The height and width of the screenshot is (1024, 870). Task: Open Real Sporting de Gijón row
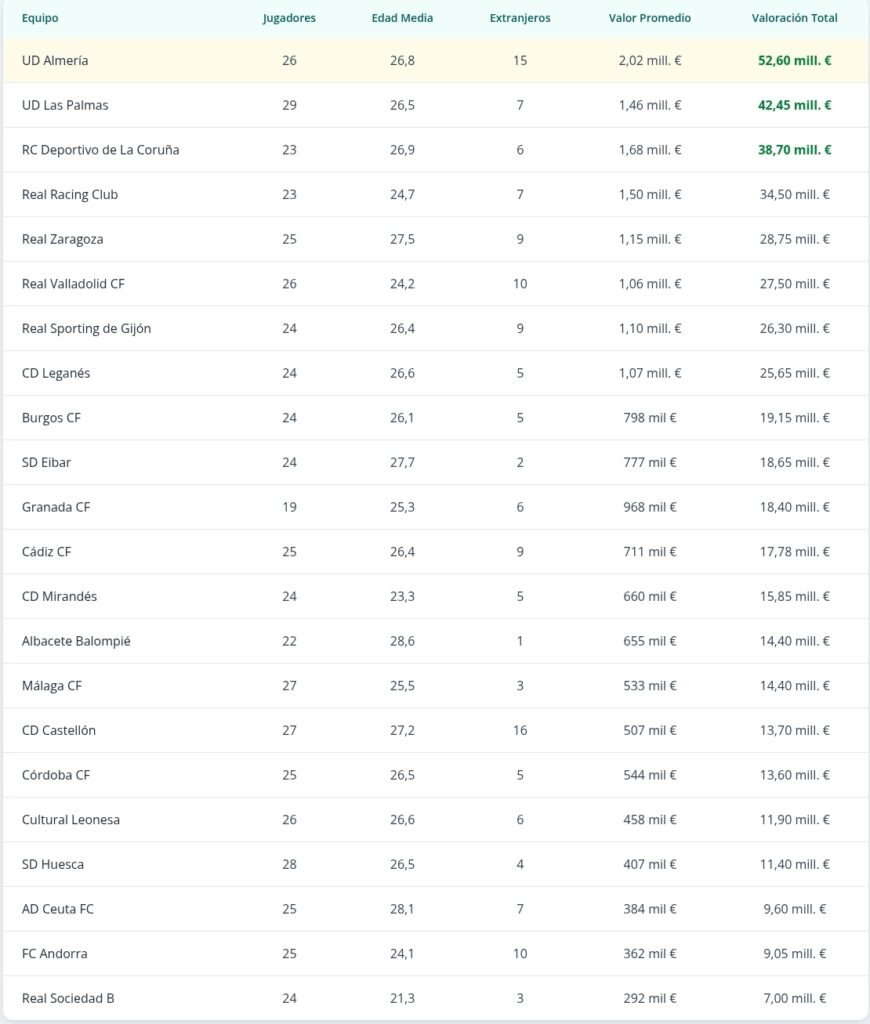point(436,328)
